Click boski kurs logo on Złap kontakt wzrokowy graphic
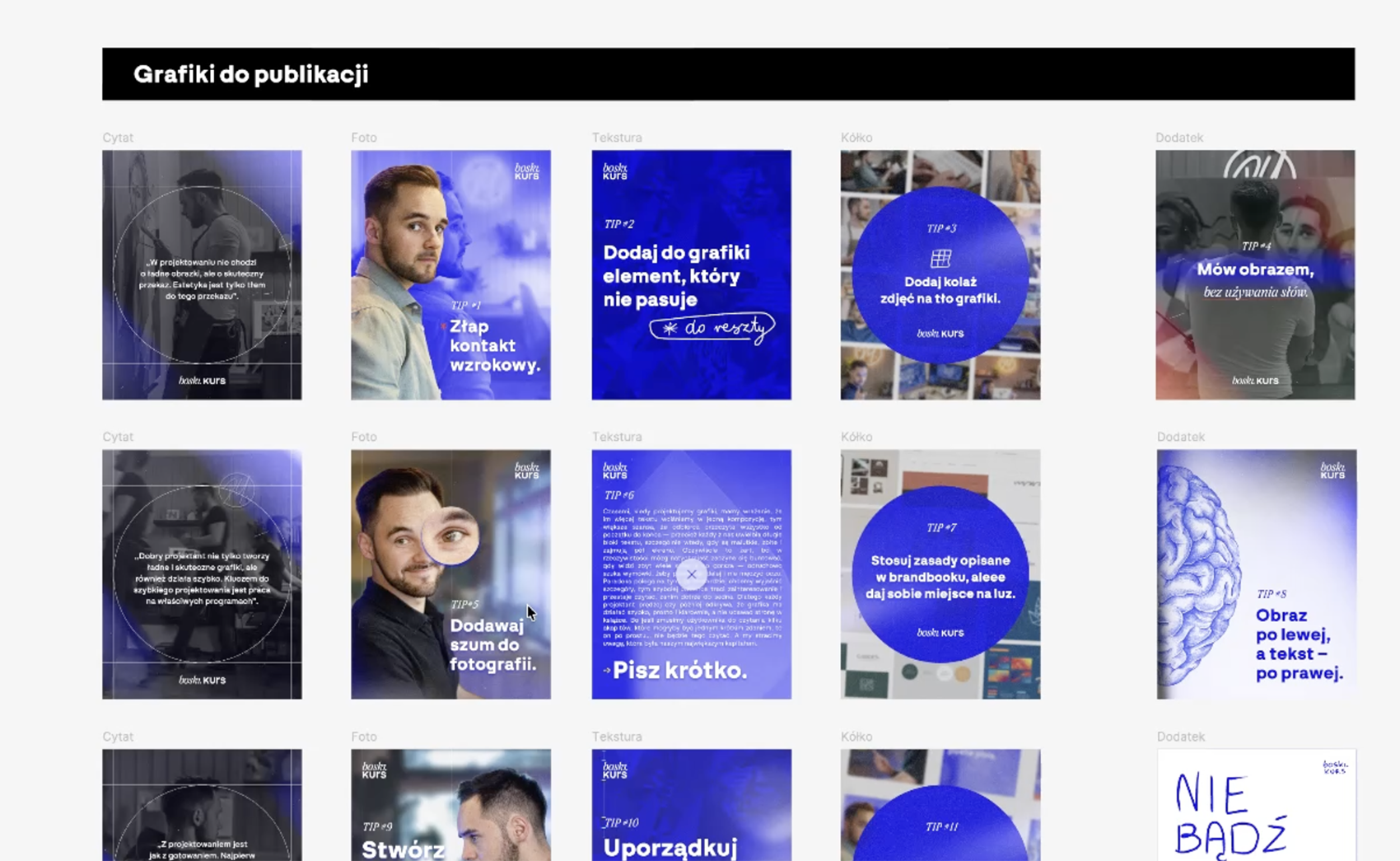Viewport: 1400px width, 861px height. click(526, 171)
